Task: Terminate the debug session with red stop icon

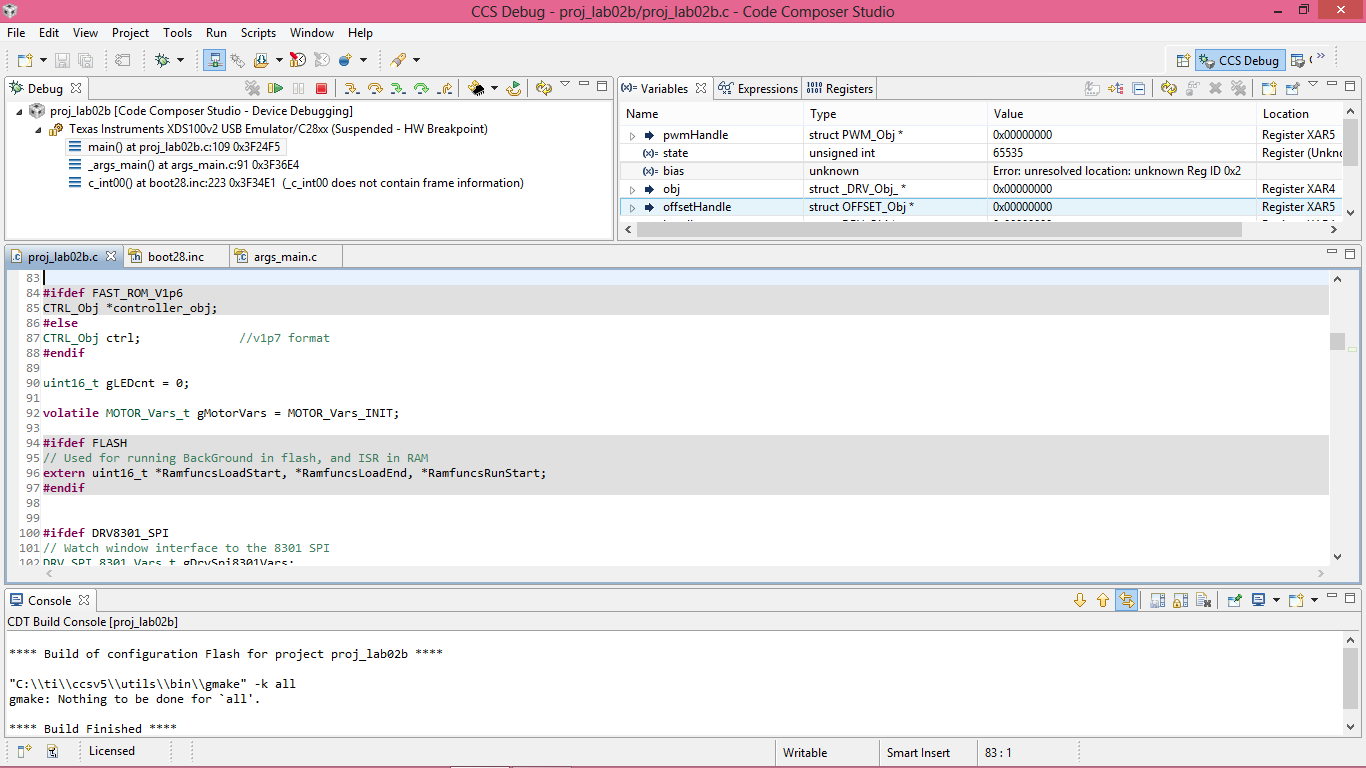Action: (321, 88)
